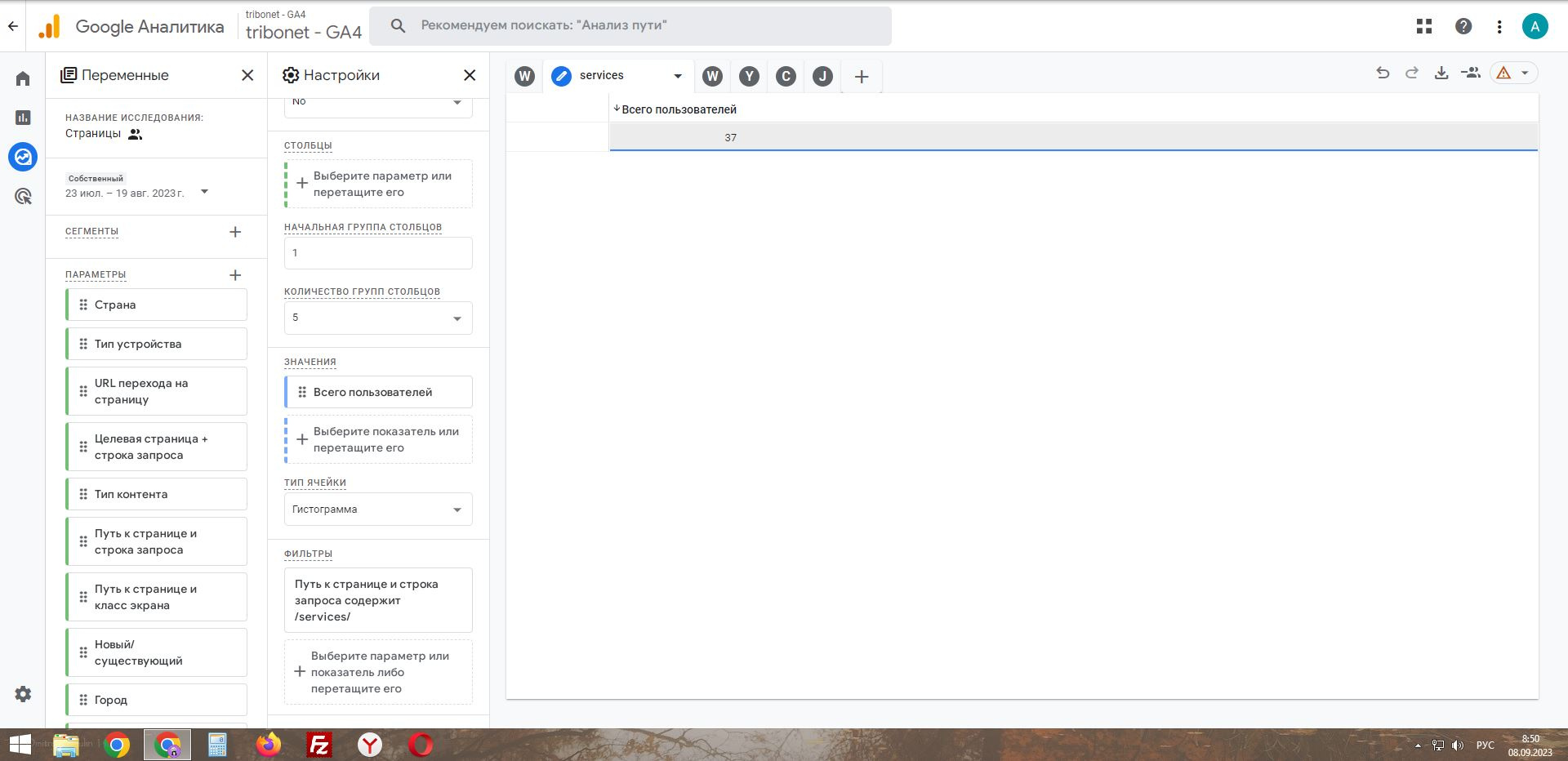Open the services tab dropdown arrow

(677, 76)
